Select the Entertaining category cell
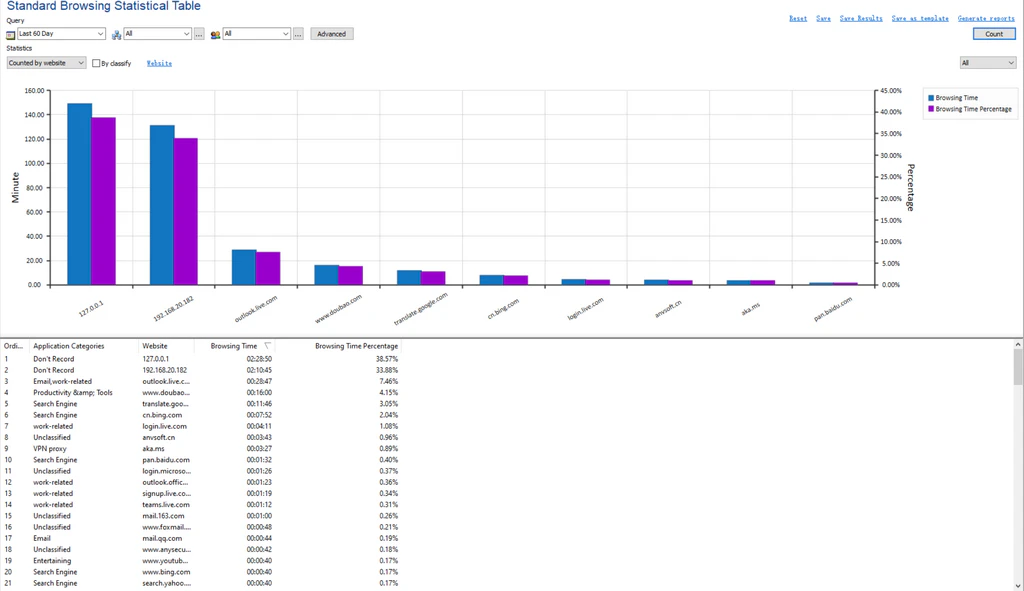Image resolution: width=1024 pixels, height=591 pixels. [x=52, y=561]
